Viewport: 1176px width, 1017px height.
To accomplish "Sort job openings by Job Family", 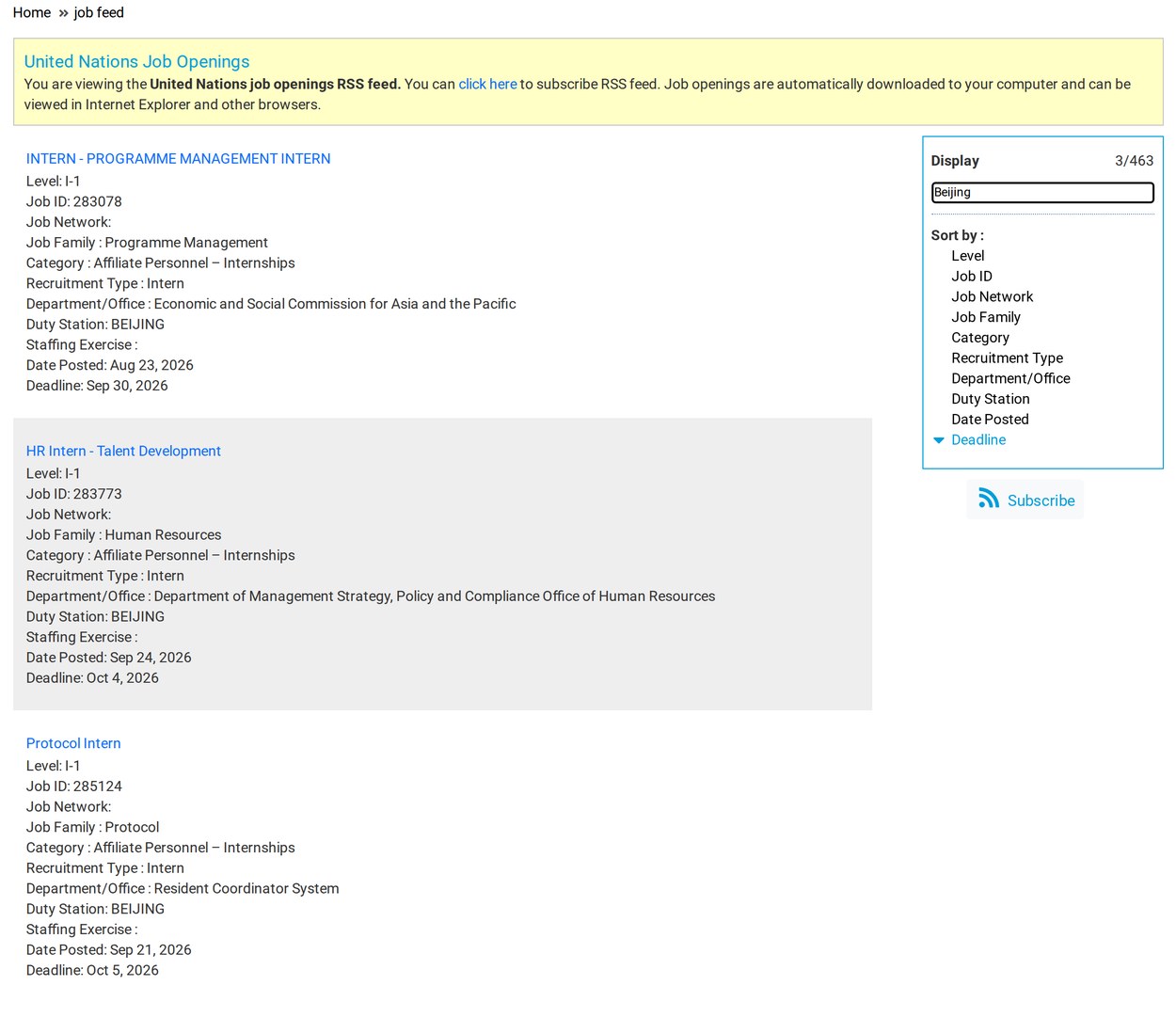I will 986,317.
